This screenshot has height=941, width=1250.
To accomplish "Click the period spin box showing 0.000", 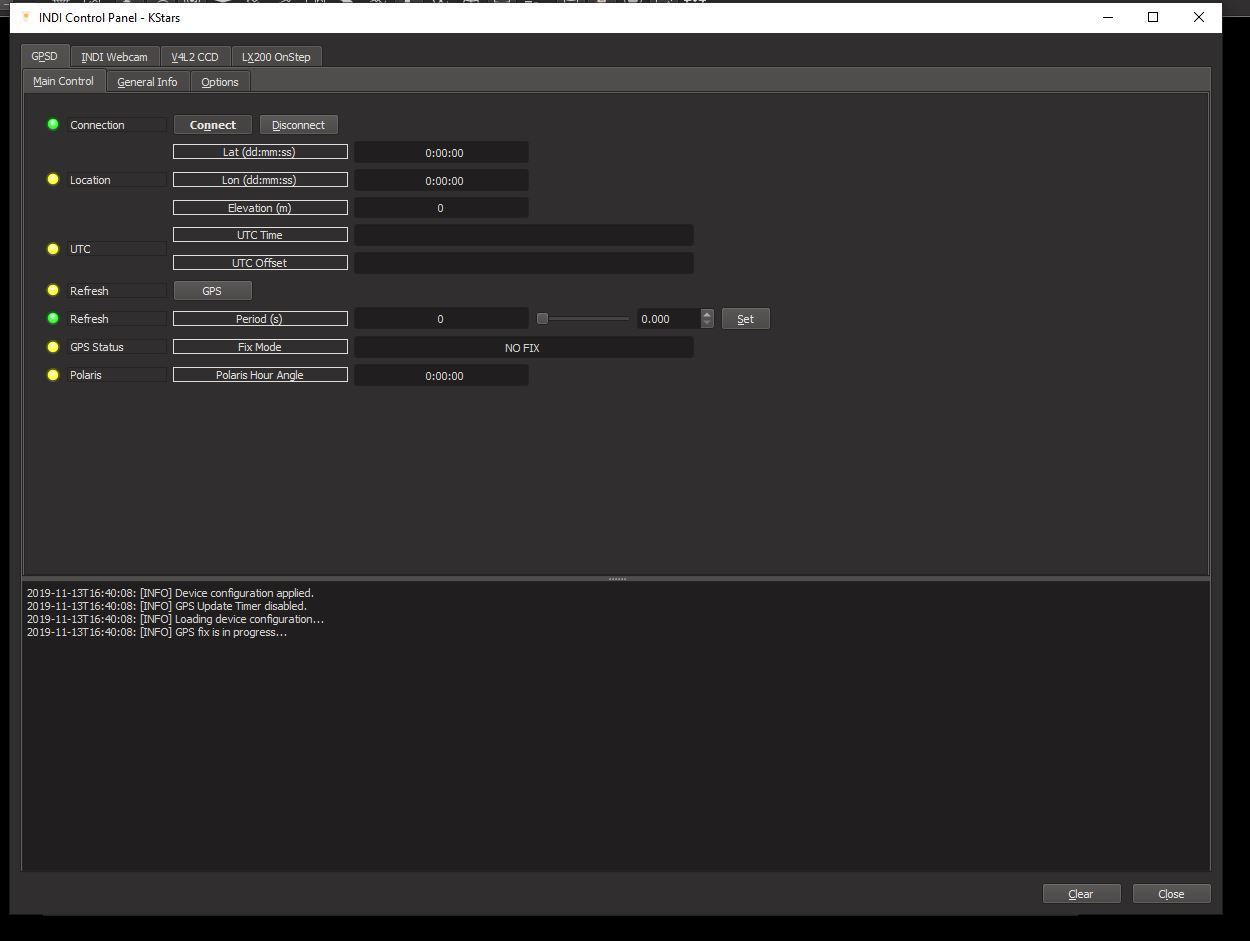I will (669, 319).
